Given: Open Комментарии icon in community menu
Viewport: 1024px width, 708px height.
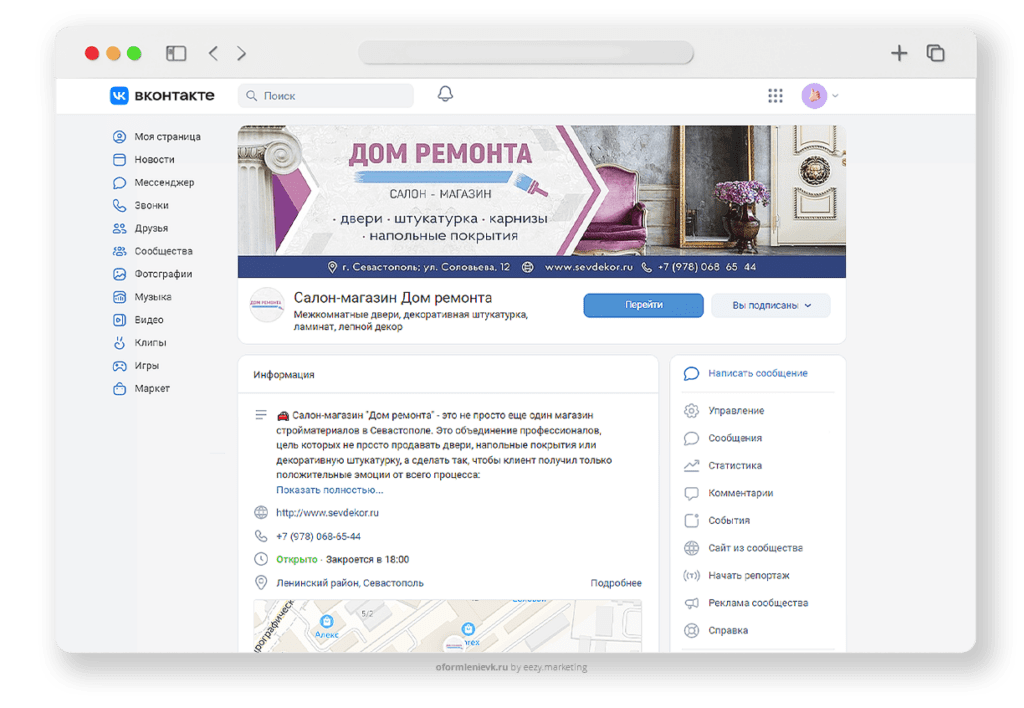Looking at the screenshot, I should 691,493.
